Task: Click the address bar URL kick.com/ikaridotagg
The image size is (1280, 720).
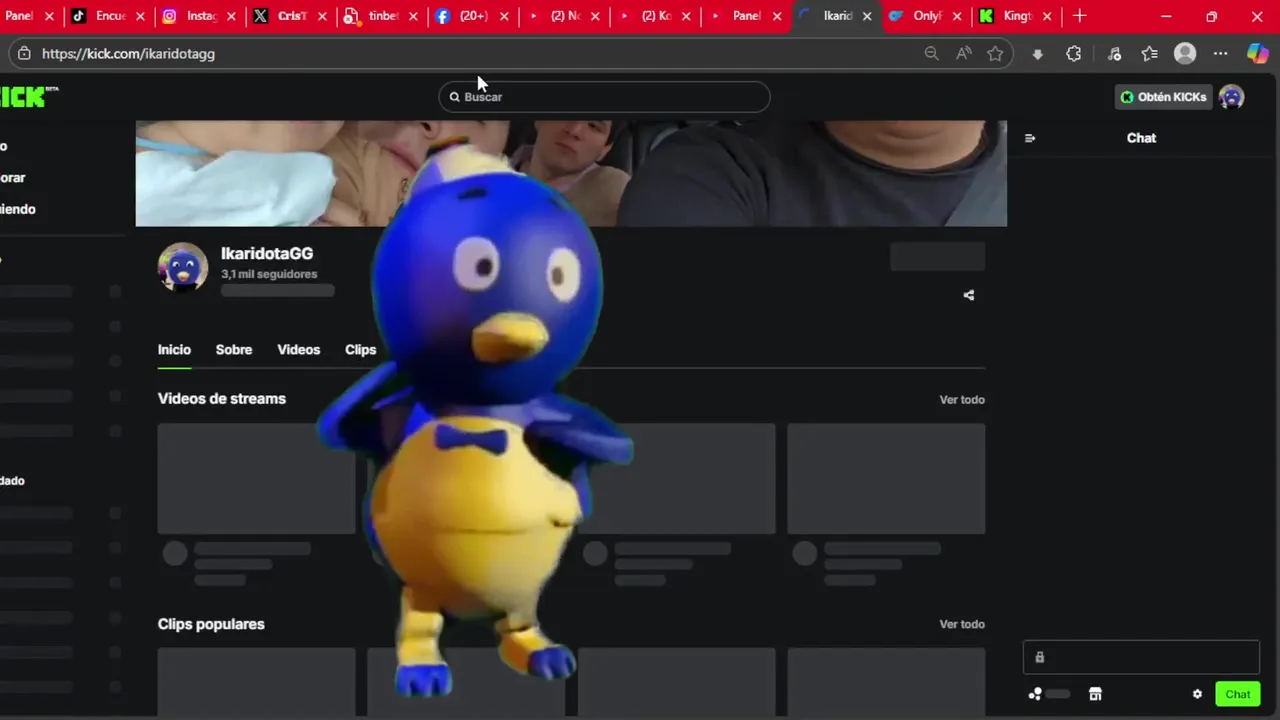Action: pyautogui.click(x=128, y=54)
